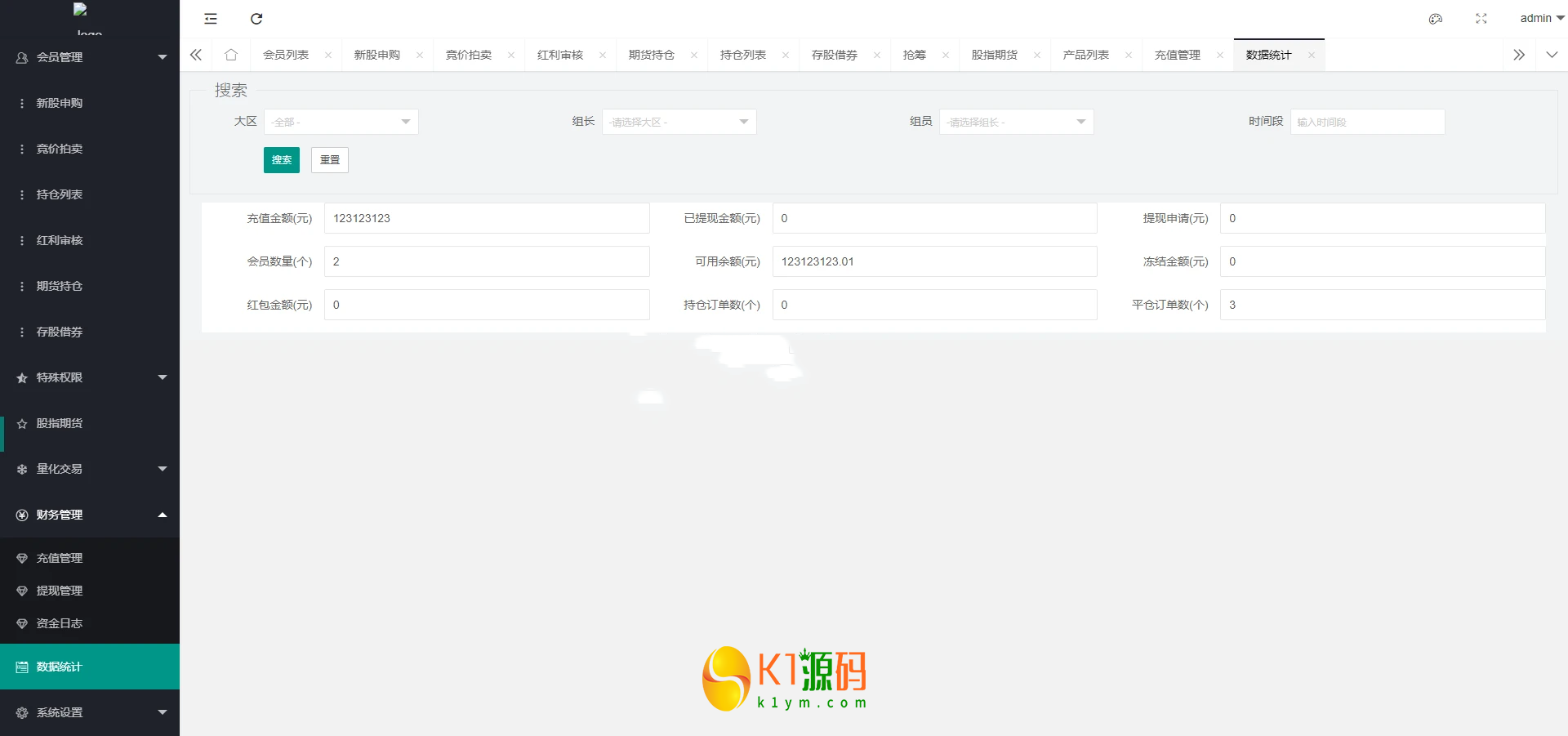
Task: Collapse the 财务管理 sidebar menu
Action: point(90,515)
